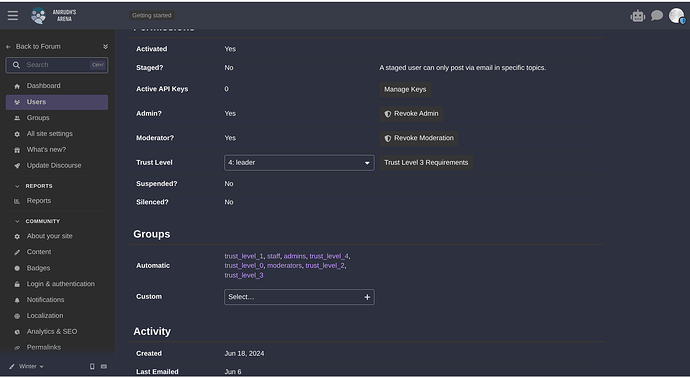Open the trust_level_0 group link

(x=244, y=266)
